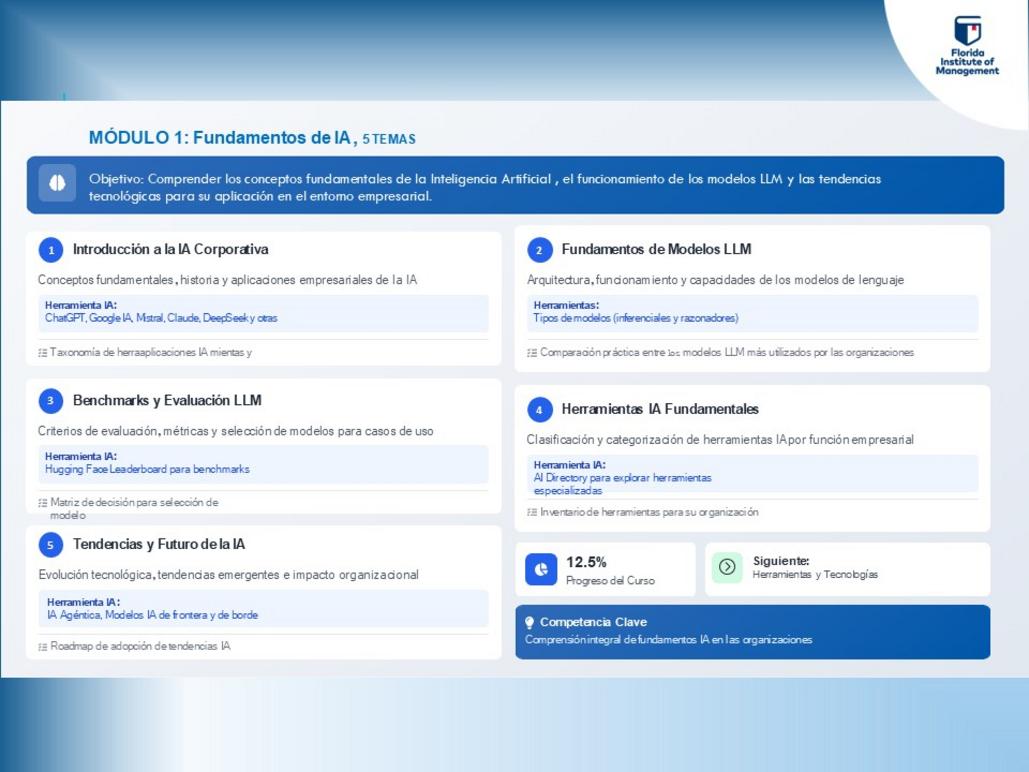Viewport: 1029px width, 772px height.
Task: Click the pie chart progress icon
Action: (x=541, y=569)
